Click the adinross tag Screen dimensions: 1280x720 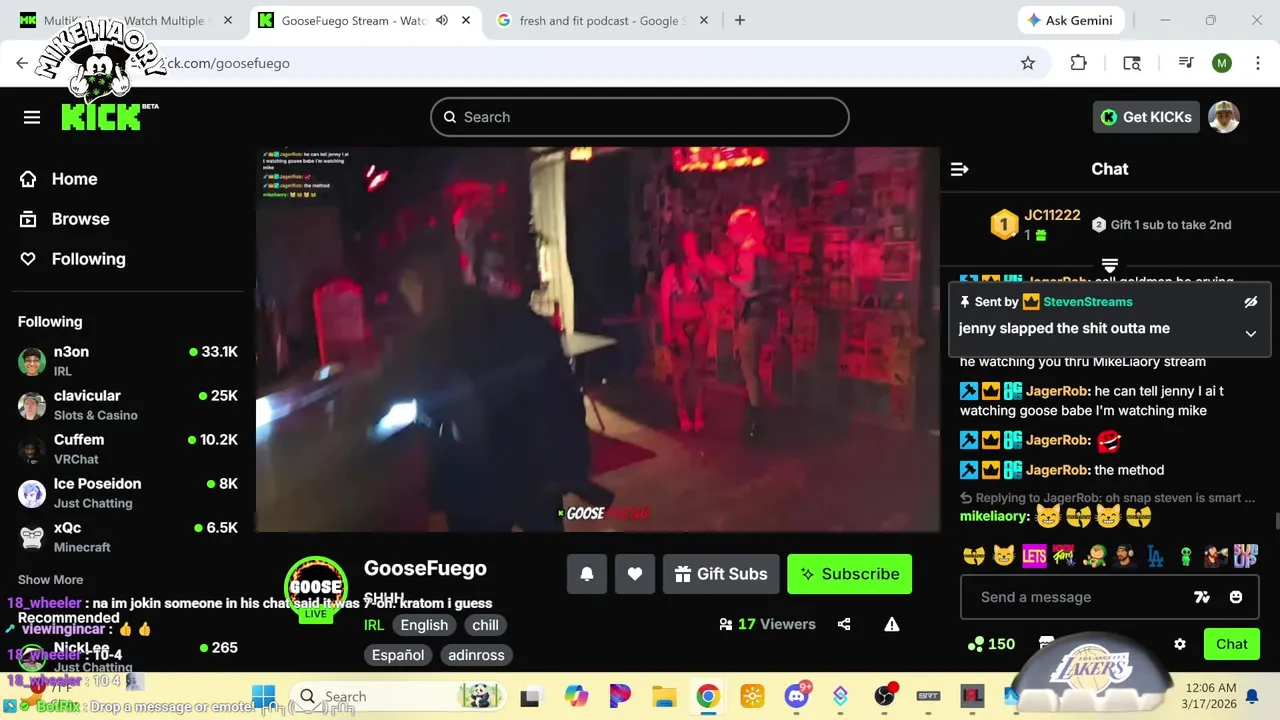point(476,655)
